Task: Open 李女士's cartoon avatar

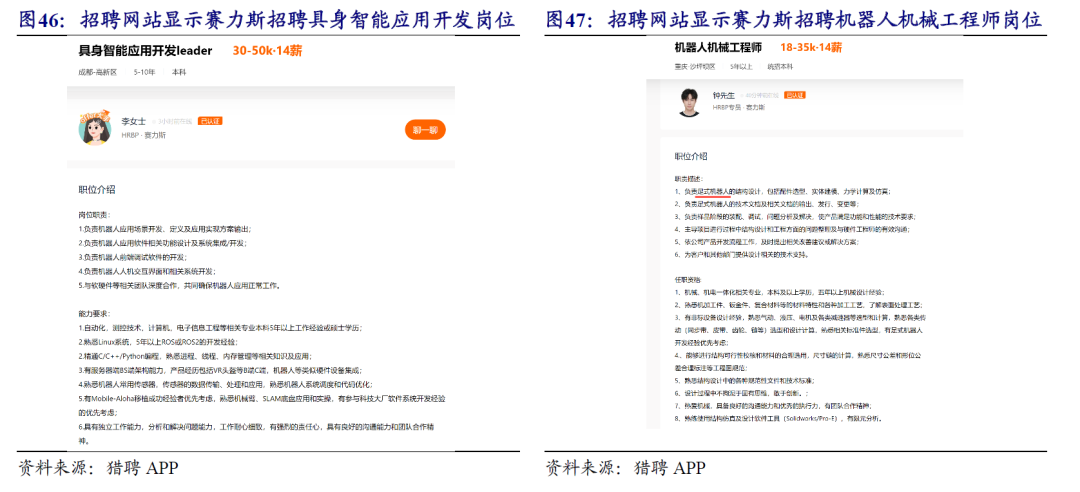Action: coord(96,126)
